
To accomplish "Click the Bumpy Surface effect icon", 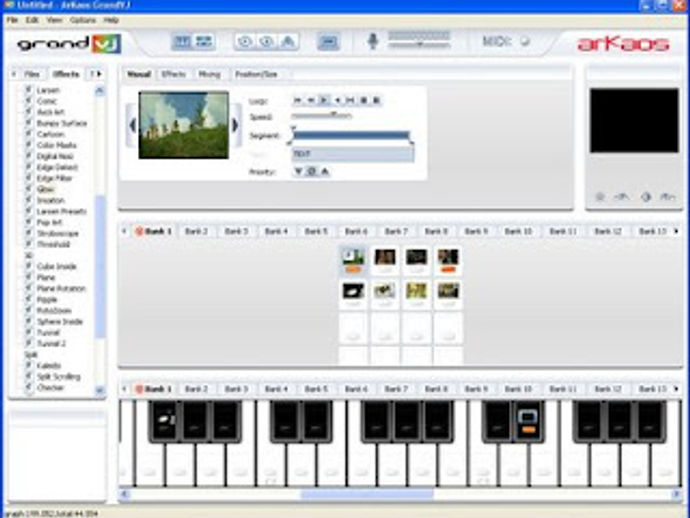I will pos(29,123).
